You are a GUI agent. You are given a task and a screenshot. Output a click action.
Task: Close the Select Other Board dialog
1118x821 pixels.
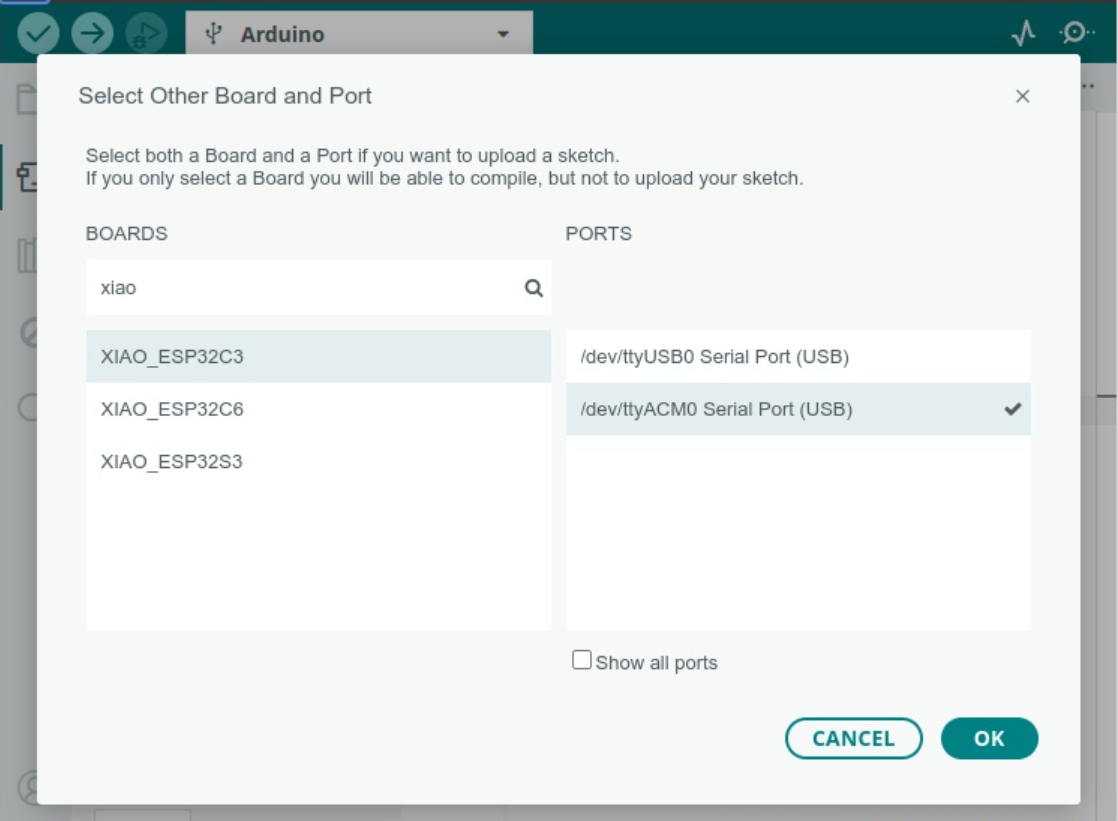[1022, 96]
